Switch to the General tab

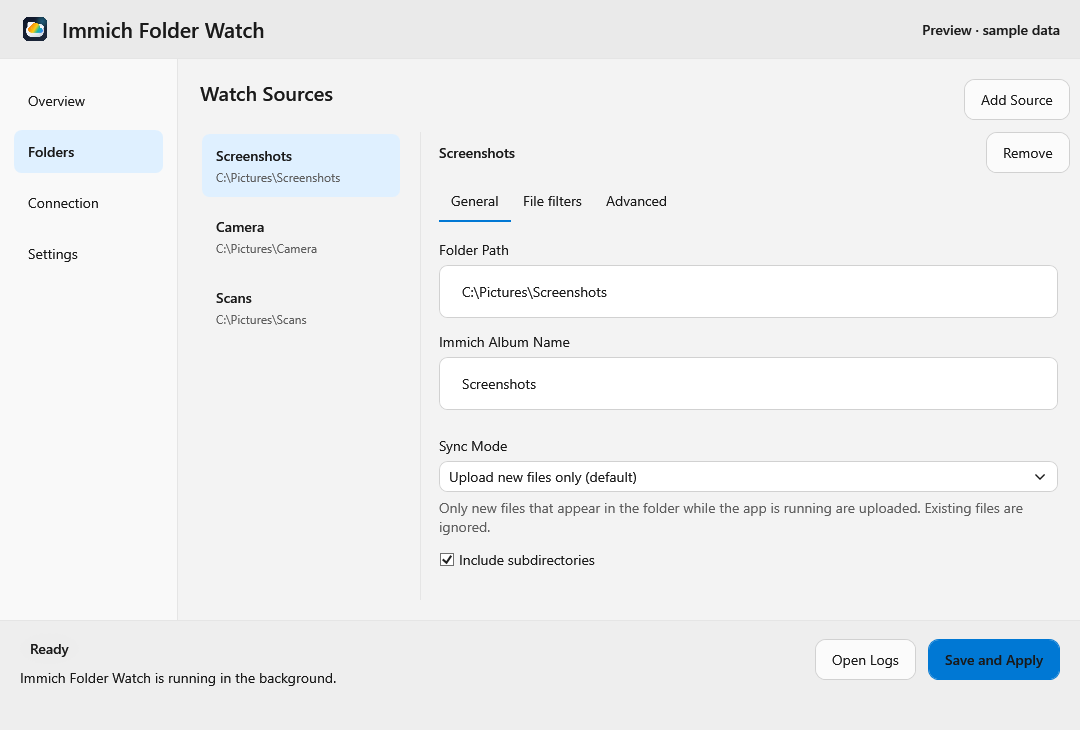tap(475, 201)
